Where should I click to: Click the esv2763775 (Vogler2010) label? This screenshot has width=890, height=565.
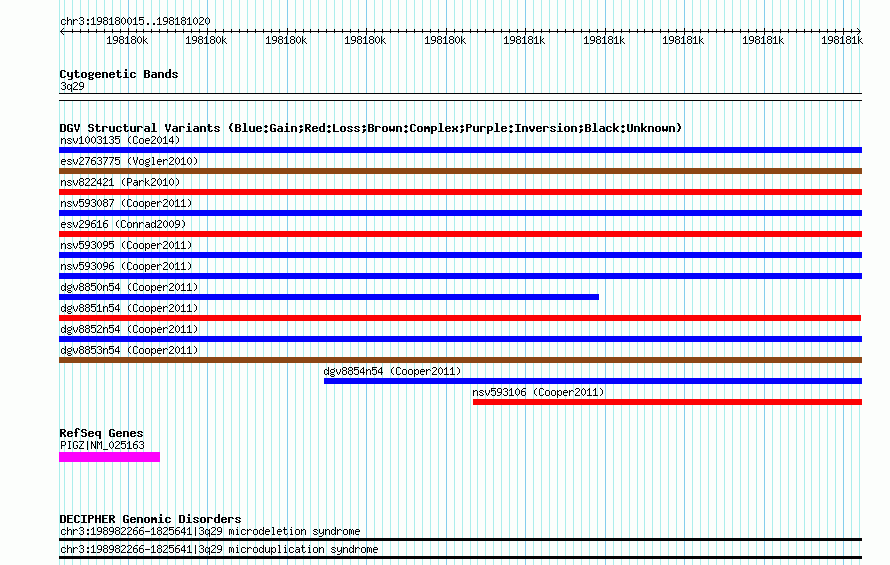(129, 161)
